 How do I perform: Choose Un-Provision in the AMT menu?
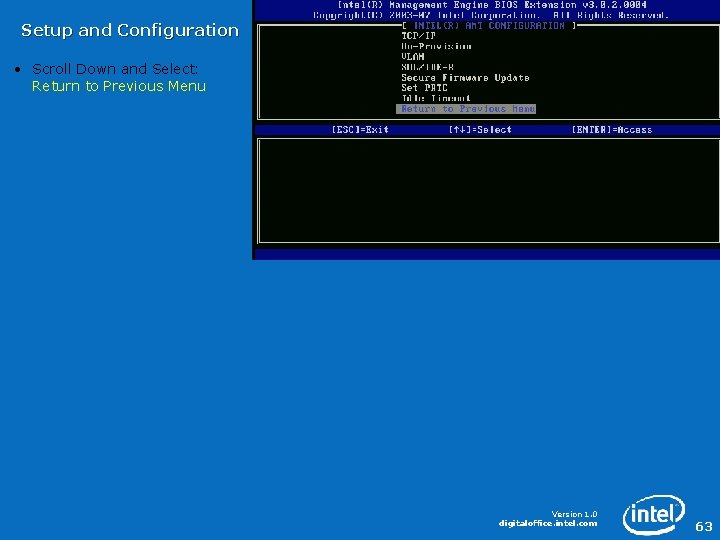tap(436, 46)
